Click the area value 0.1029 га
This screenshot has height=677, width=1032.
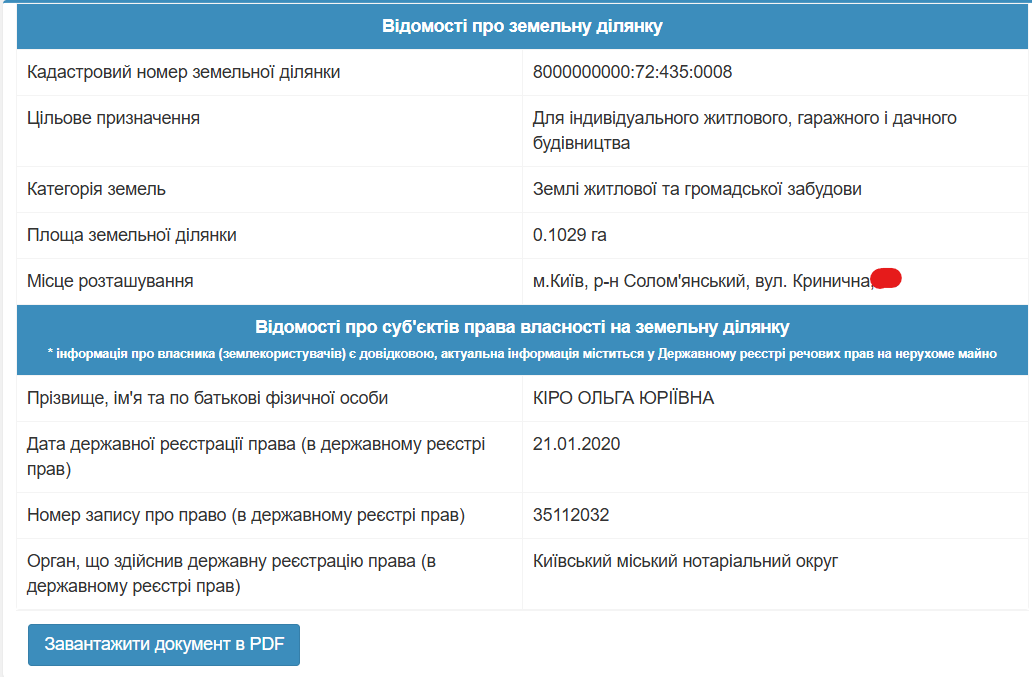[570, 235]
